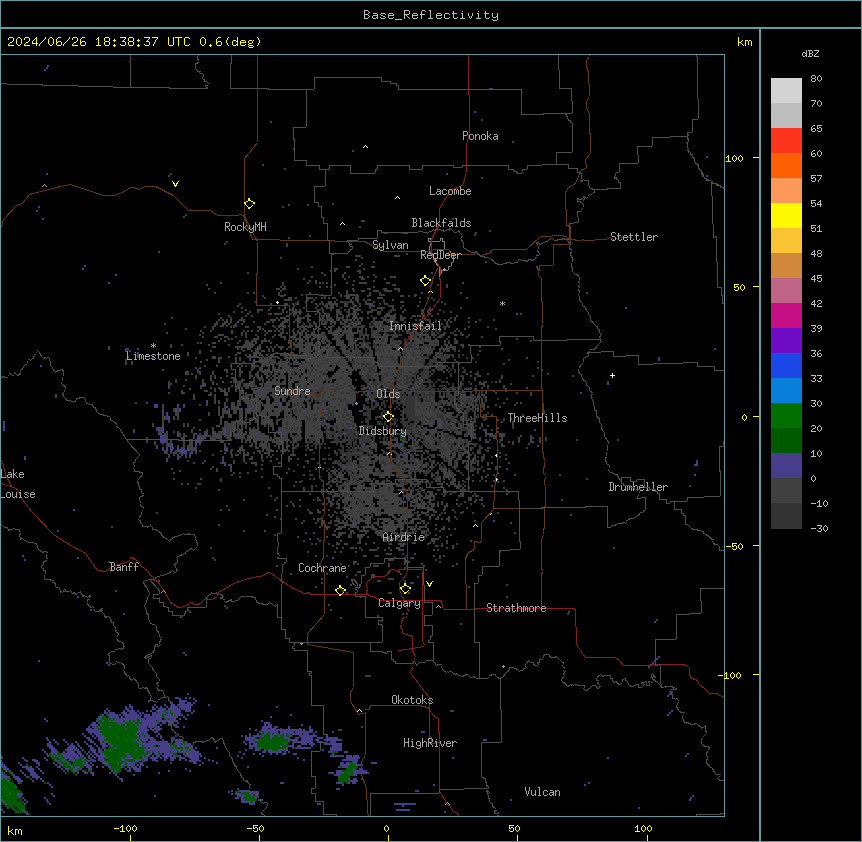This screenshot has width=862, height=842.
Task: Click the ThreeHills label
Action: click(x=537, y=418)
